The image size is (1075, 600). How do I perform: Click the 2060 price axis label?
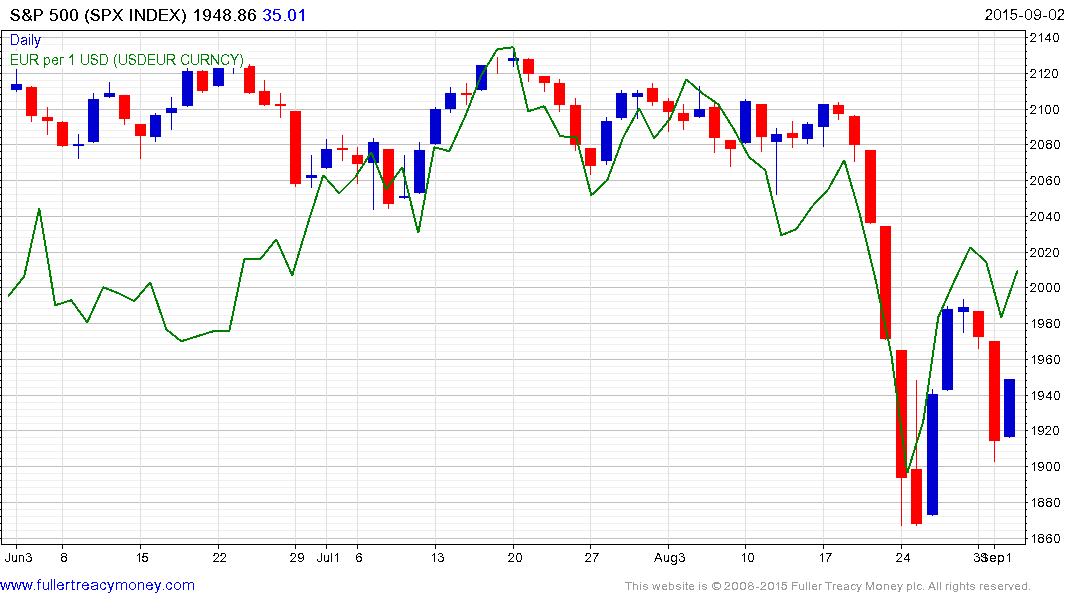click(1045, 180)
